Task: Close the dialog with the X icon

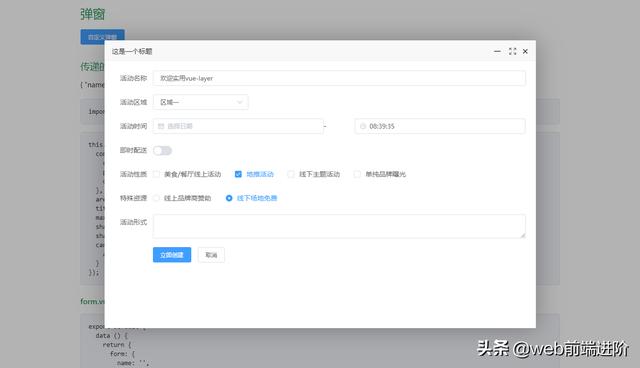Action: (x=525, y=51)
